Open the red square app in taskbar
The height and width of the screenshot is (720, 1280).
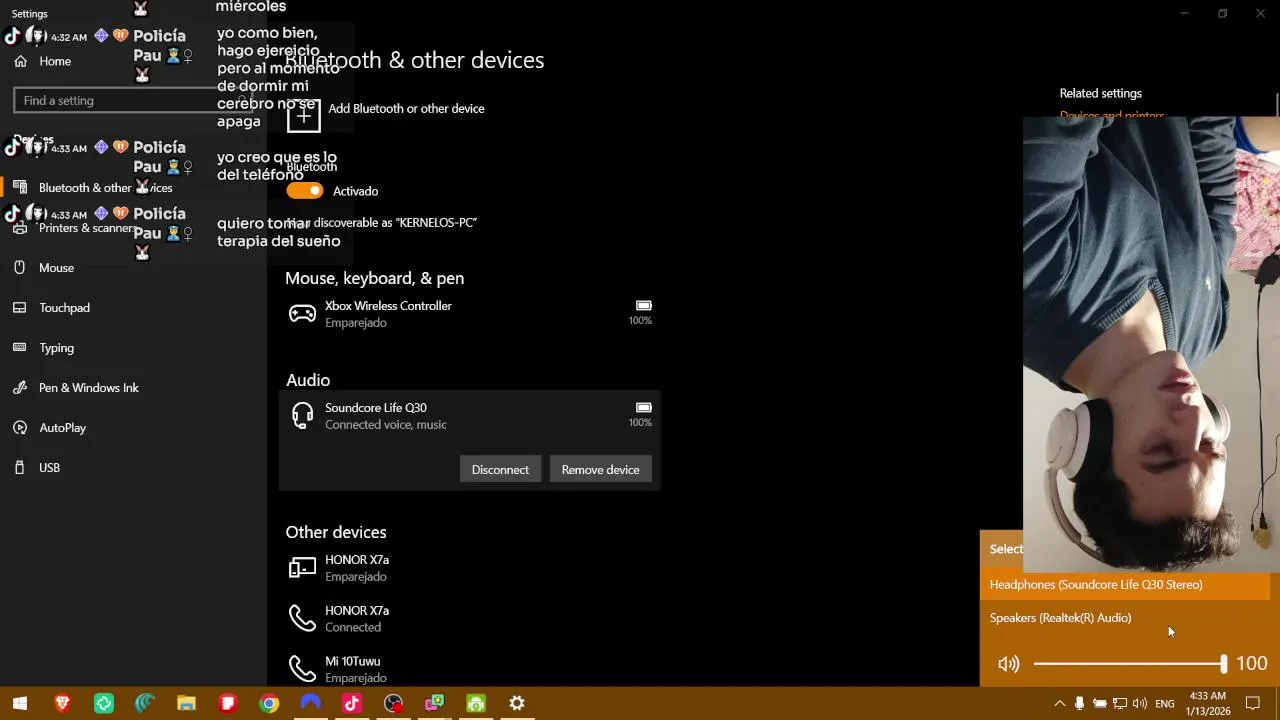[228, 703]
